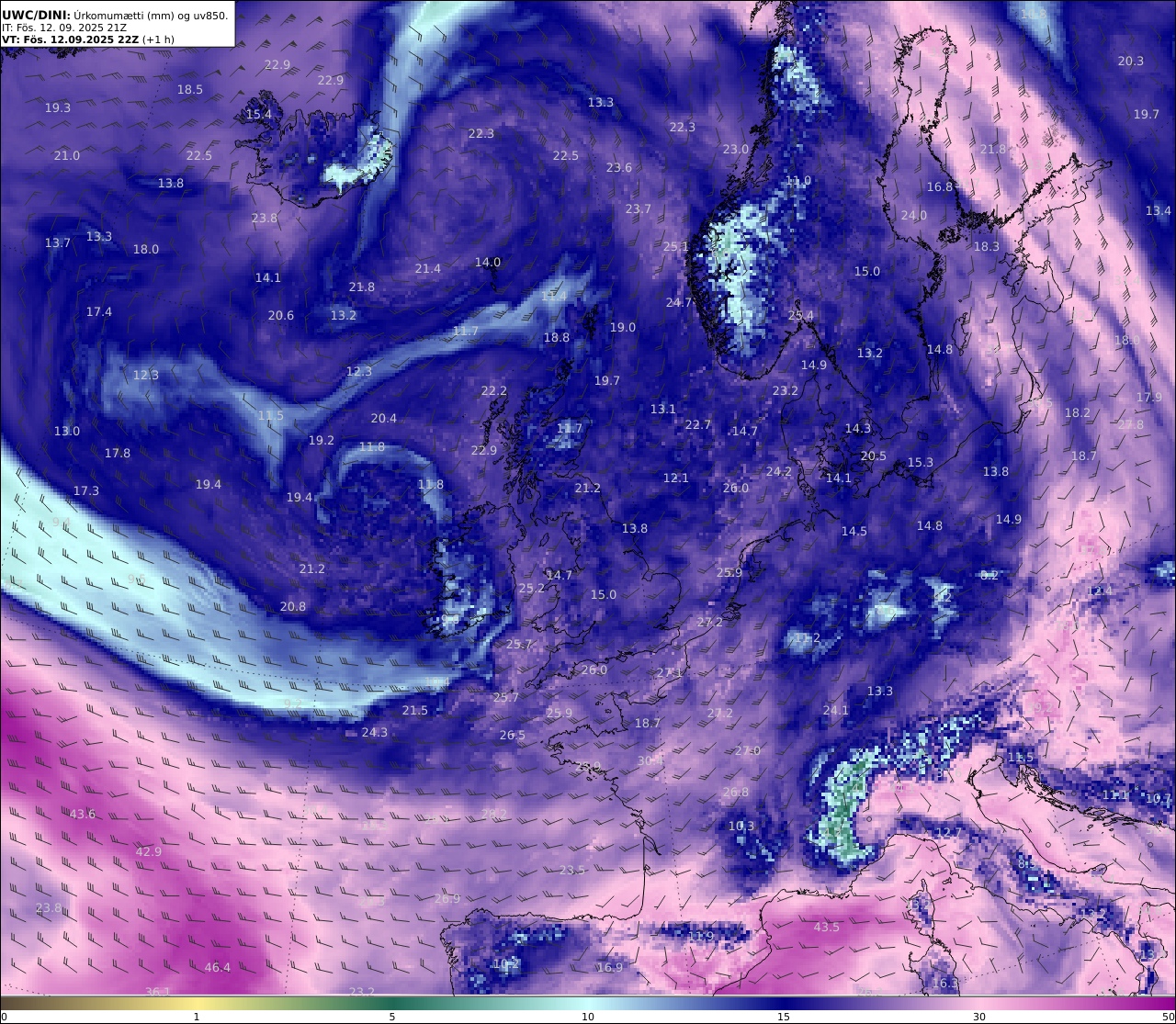Pick the '13.0' map value
Image resolution: width=1176 pixels, height=1024 pixels.
click(x=67, y=432)
